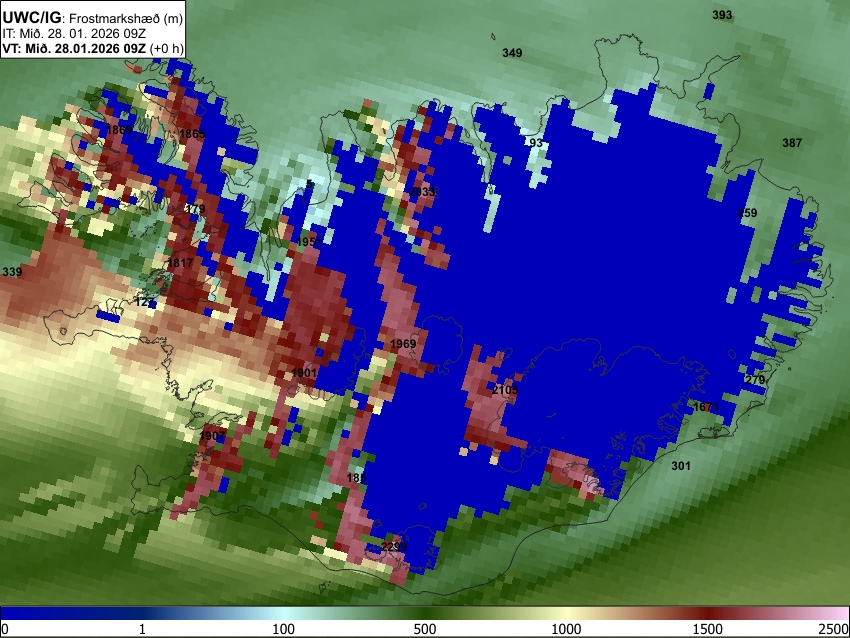Image resolution: width=850 pixels, height=638 pixels.
Task: Click the map value 185
Action: pyautogui.click(x=356, y=478)
